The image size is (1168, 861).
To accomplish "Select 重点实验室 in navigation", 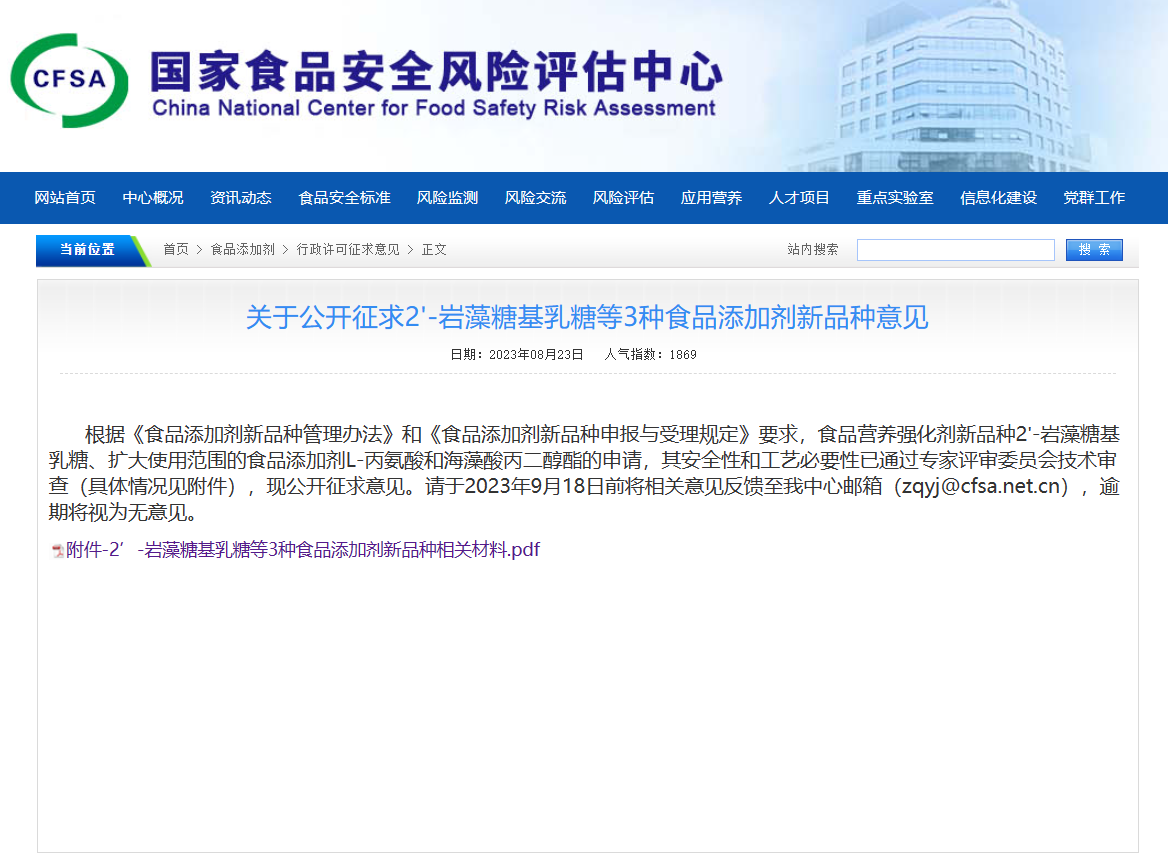I will 895,198.
